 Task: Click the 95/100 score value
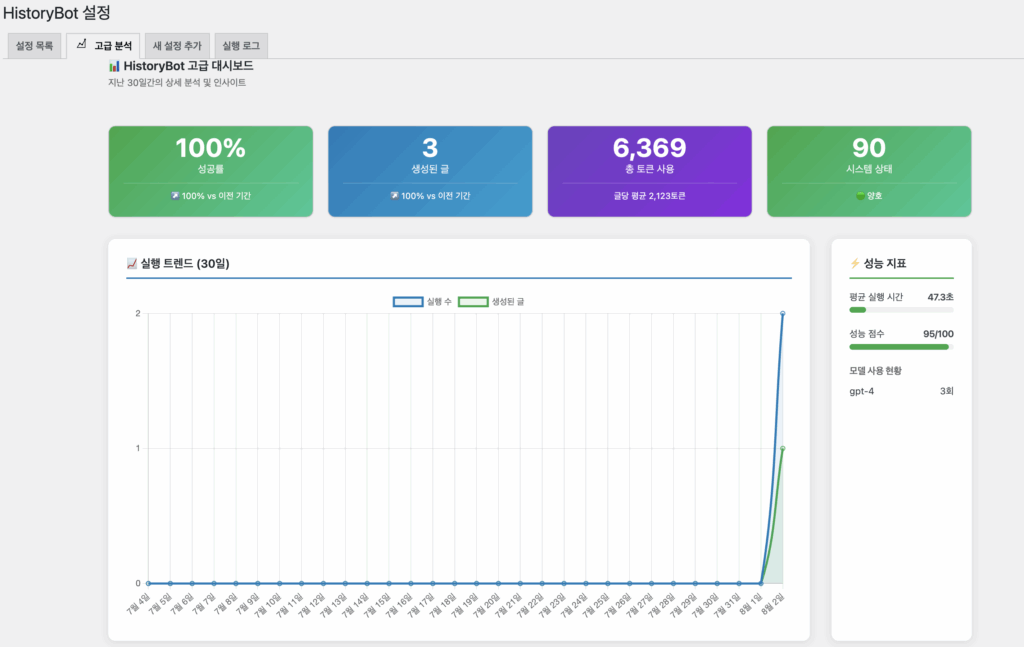[938, 334]
